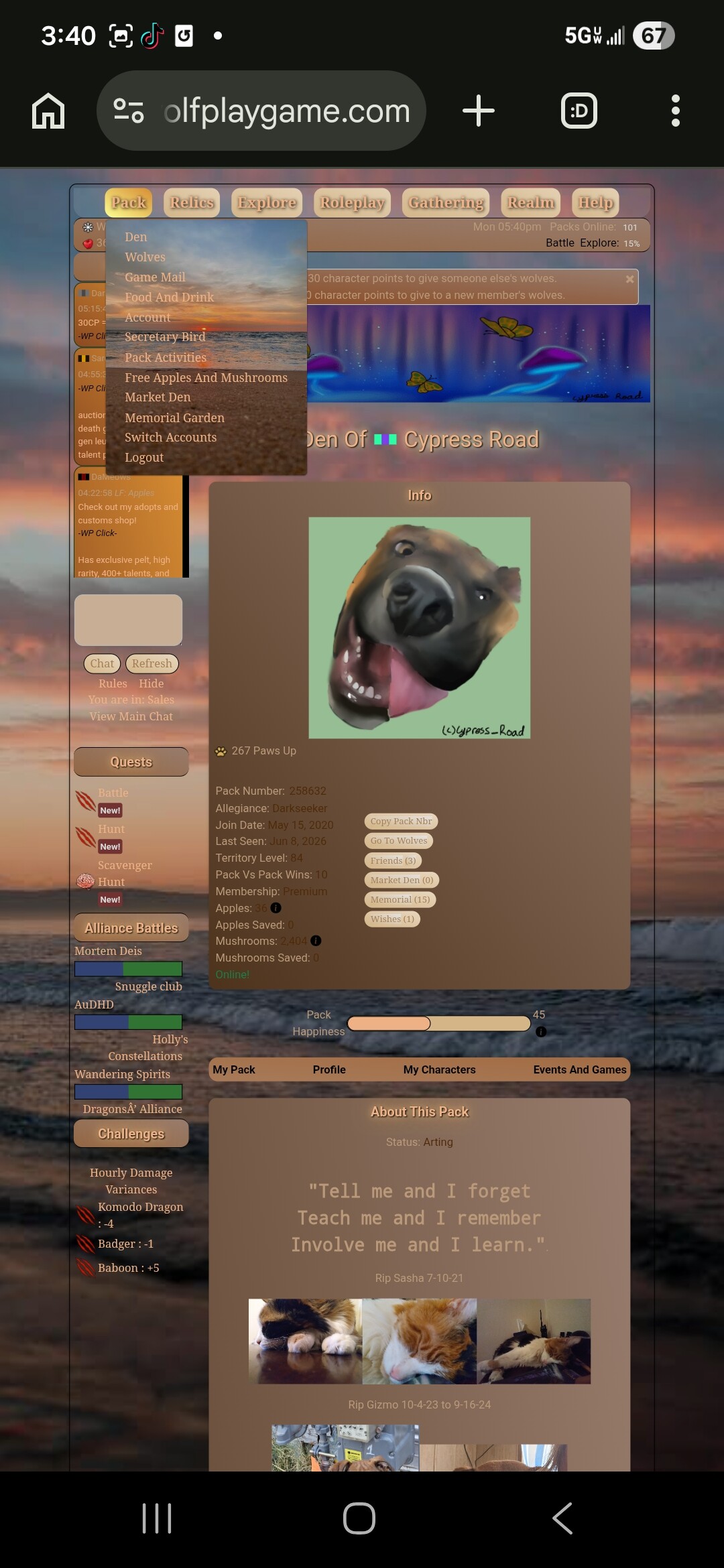Click the Market Den (0) button
The width and height of the screenshot is (724, 1568).
402,880
